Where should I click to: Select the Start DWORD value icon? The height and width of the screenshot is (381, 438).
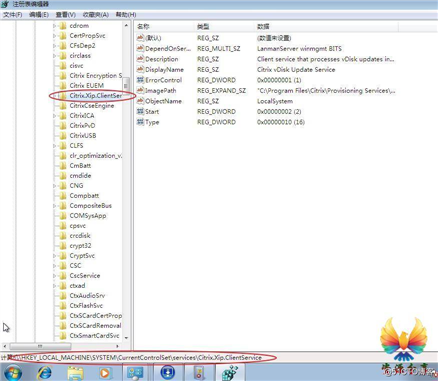coord(140,112)
